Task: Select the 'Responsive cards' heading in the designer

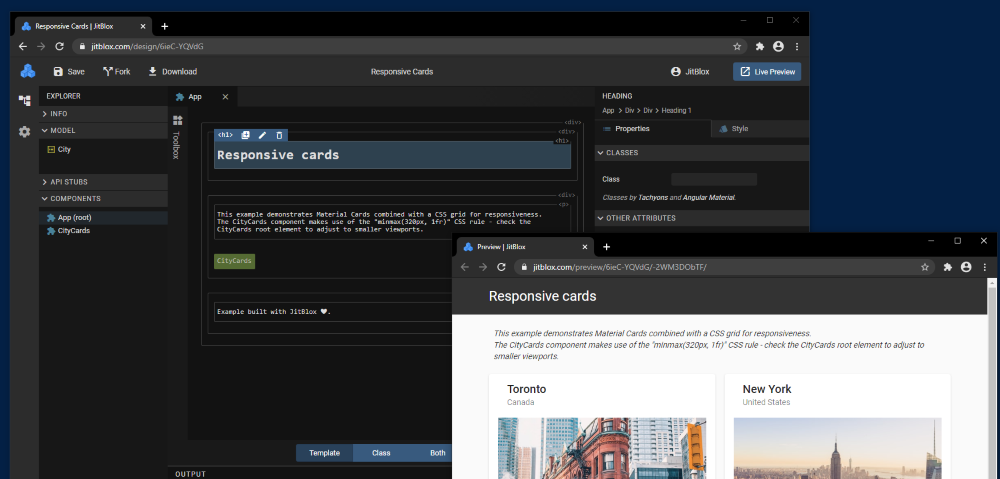Action: [392, 155]
